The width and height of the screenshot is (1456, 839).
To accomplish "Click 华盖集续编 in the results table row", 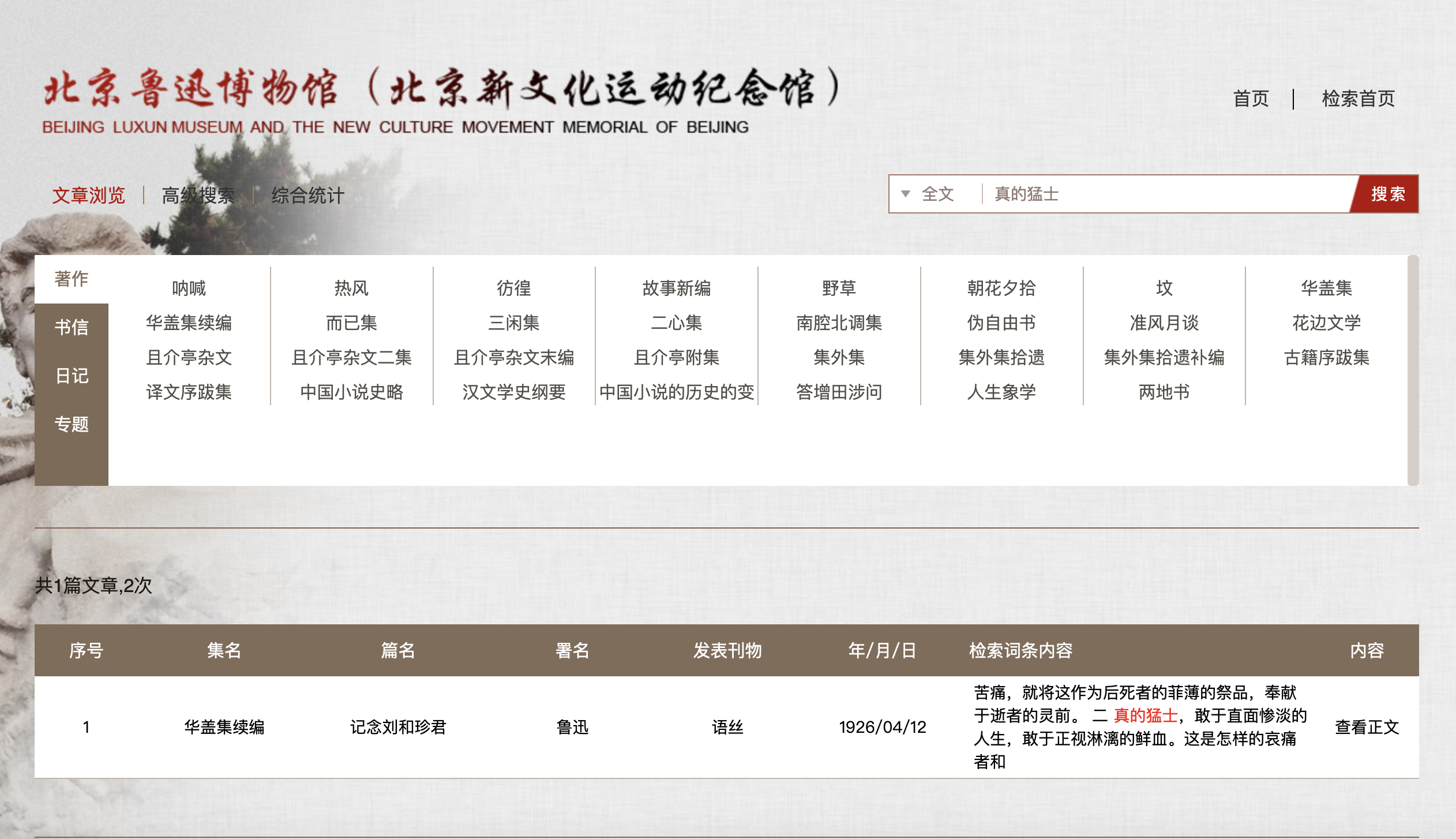I will coord(224,726).
